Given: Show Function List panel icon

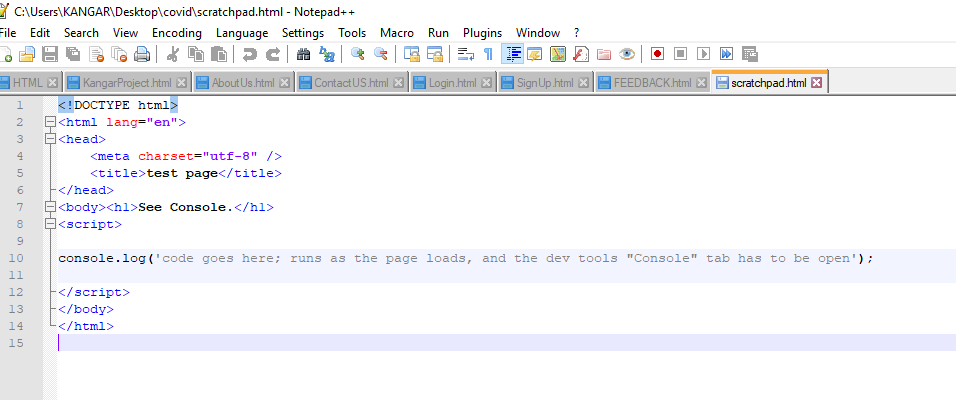Looking at the screenshot, I should click(x=581, y=54).
